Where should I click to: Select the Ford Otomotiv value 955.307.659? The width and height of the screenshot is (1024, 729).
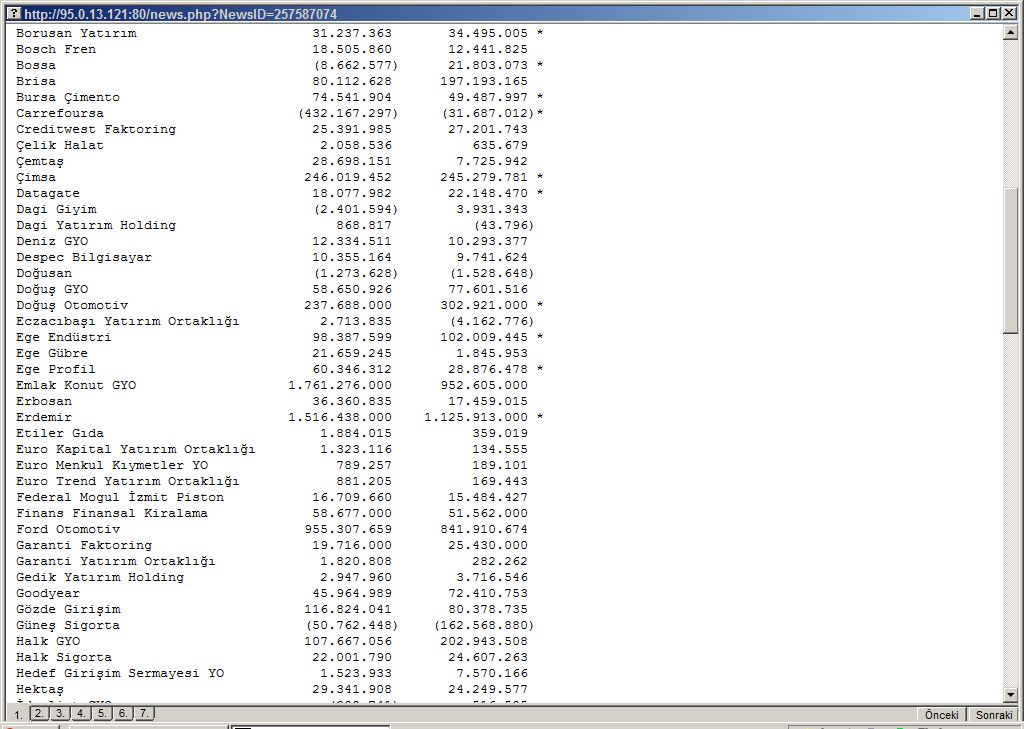pos(348,529)
